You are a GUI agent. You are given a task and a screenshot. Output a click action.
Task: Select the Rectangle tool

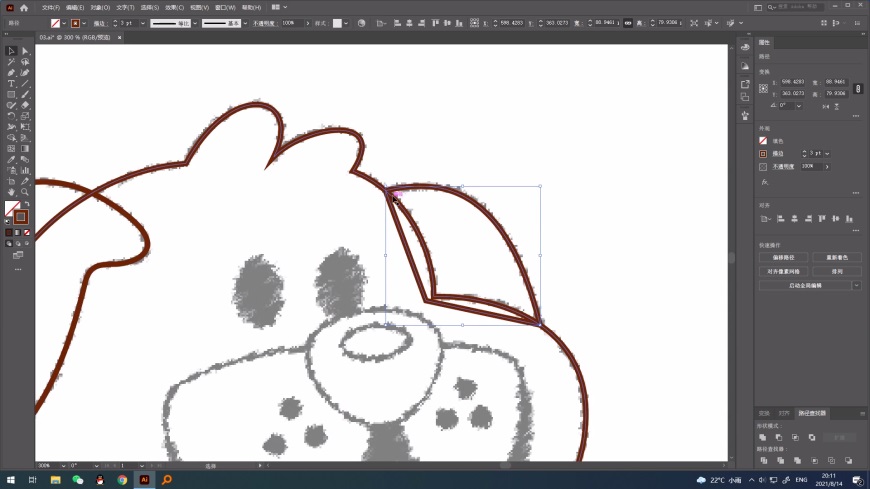click(x=11, y=94)
